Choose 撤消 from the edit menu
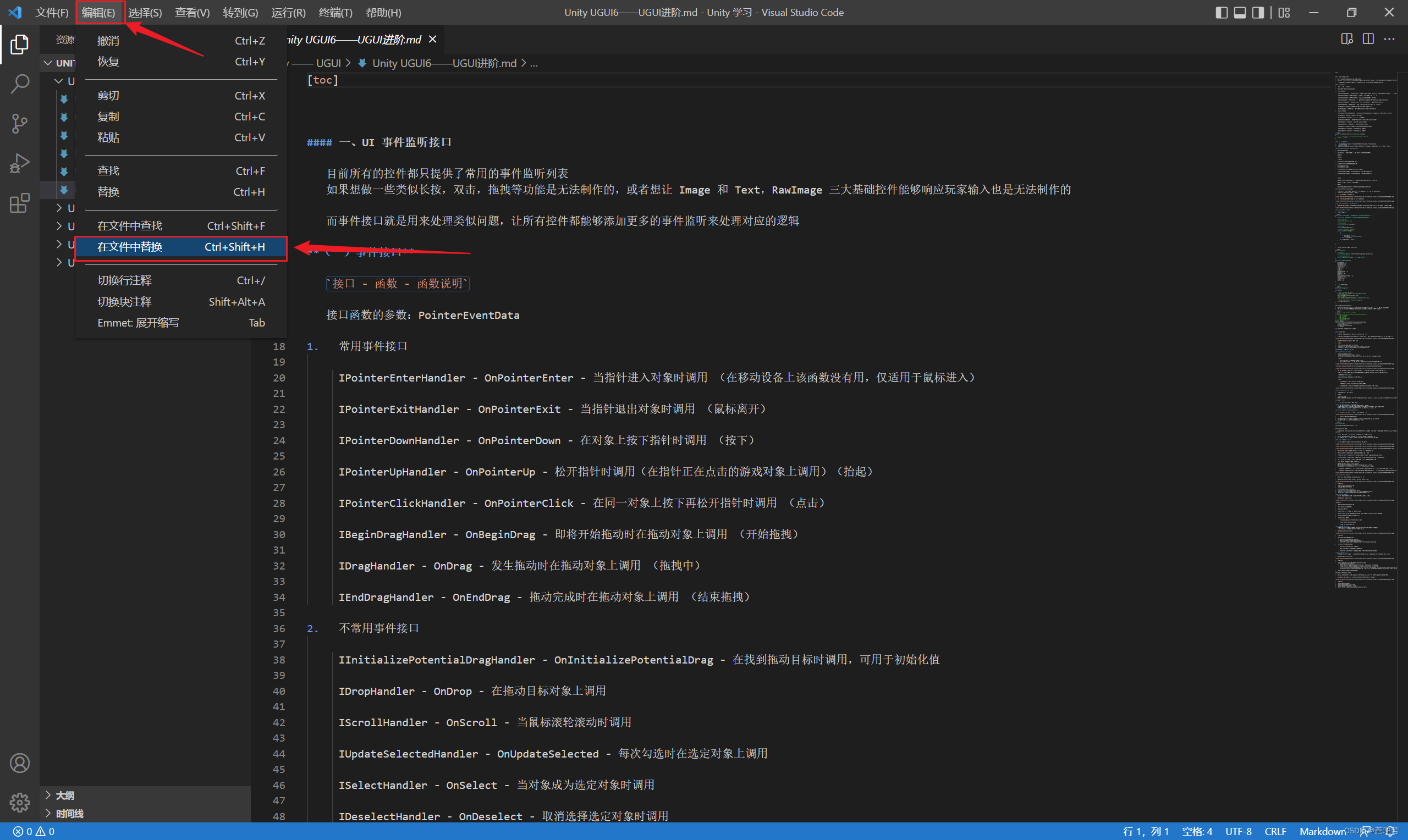The image size is (1408, 840). [x=181, y=41]
